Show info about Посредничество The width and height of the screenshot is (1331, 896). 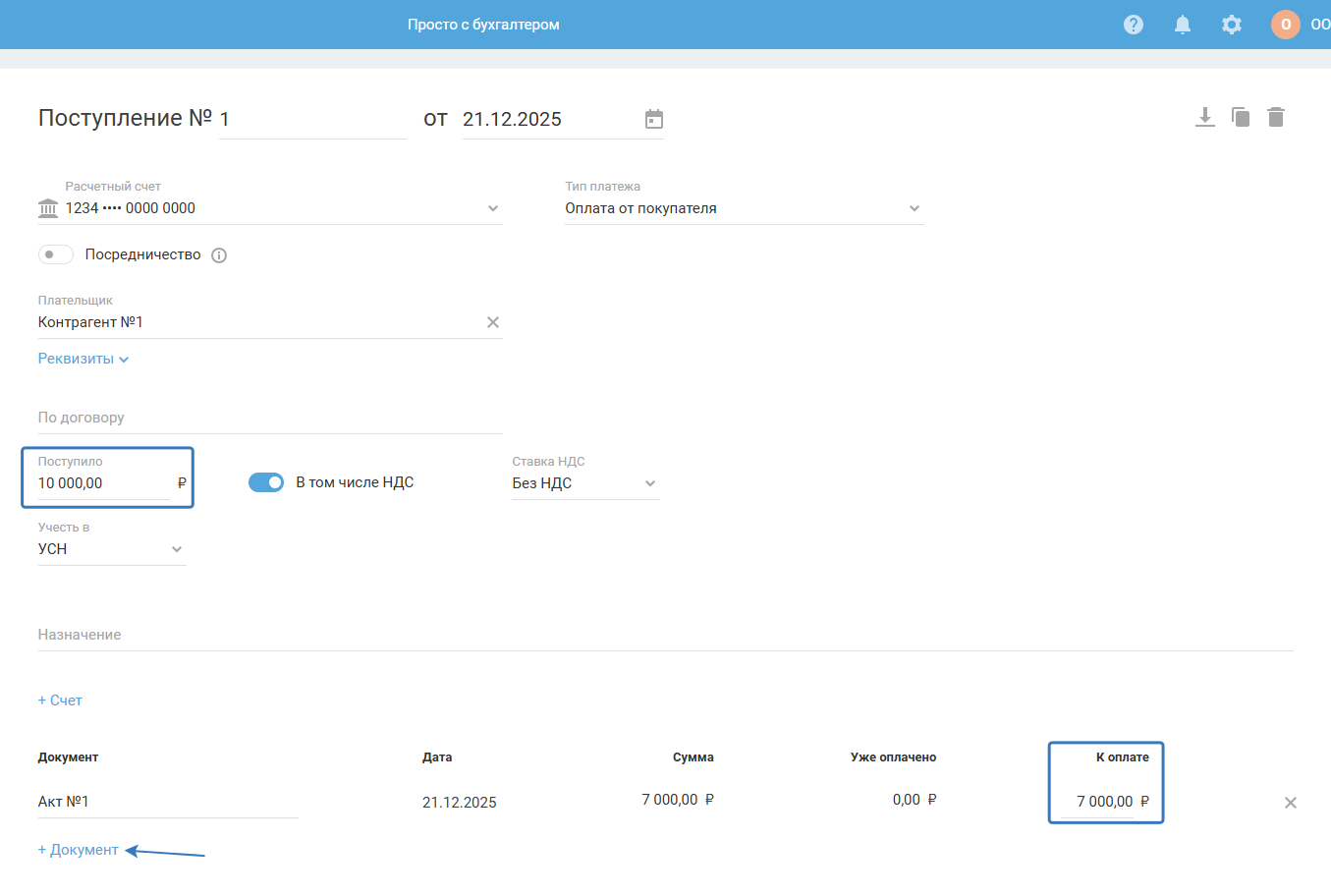[x=219, y=255]
